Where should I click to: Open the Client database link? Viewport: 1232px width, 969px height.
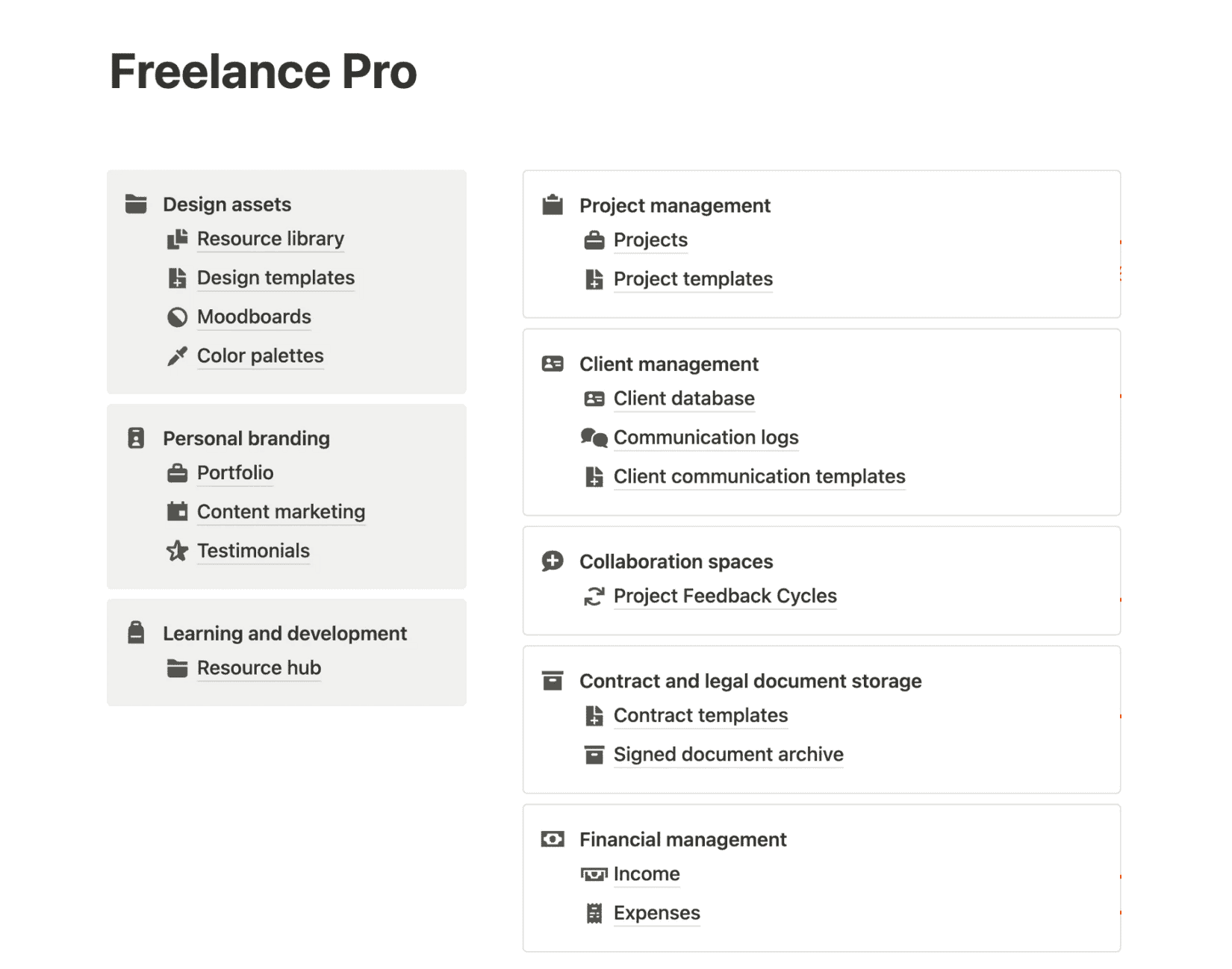(x=684, y=399)
